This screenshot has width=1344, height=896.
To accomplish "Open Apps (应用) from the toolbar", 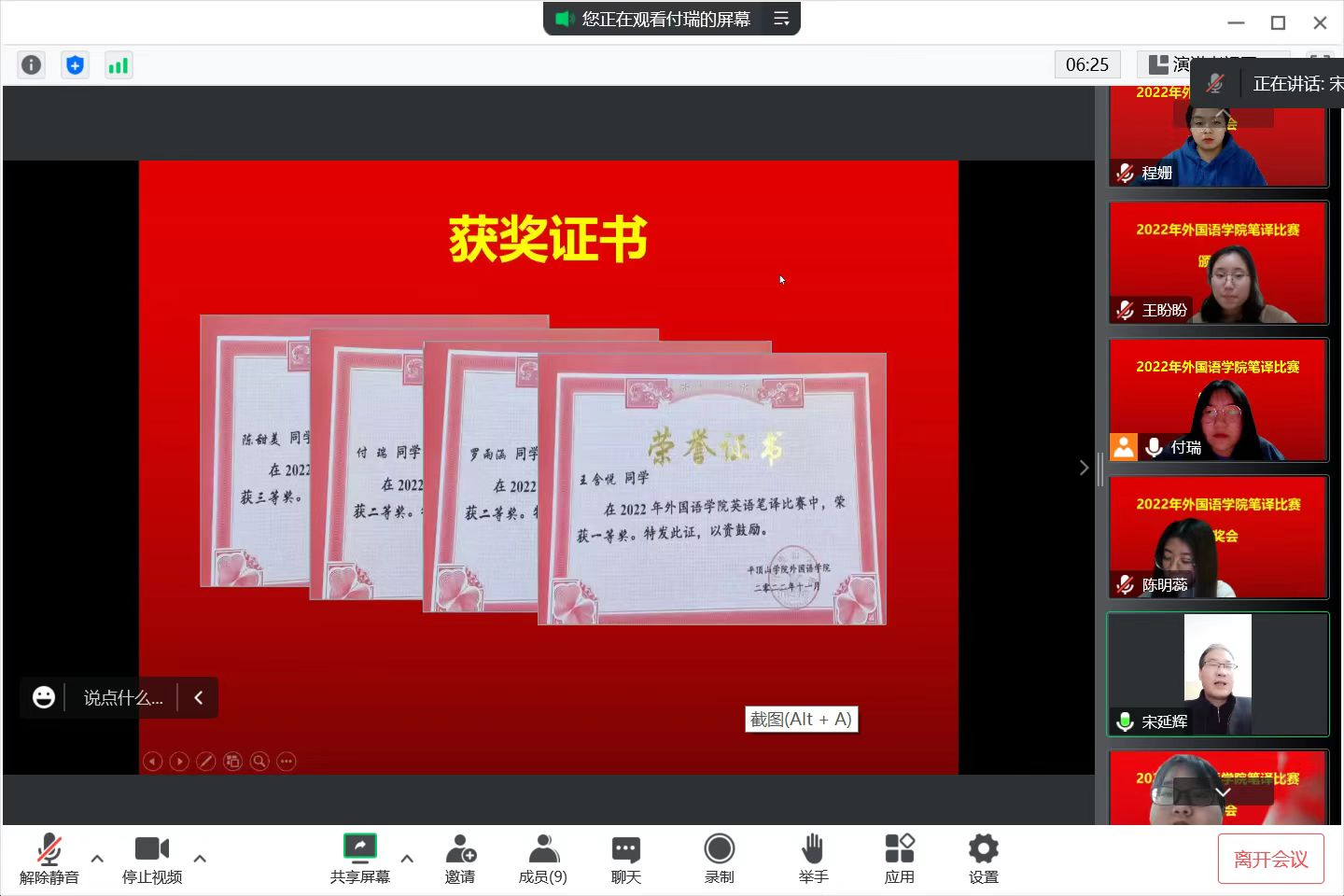I will [899, 858].
